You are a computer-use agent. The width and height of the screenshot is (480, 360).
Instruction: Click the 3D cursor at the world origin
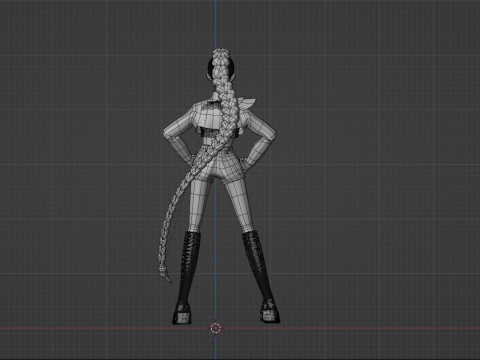click(x=216, y=328)
